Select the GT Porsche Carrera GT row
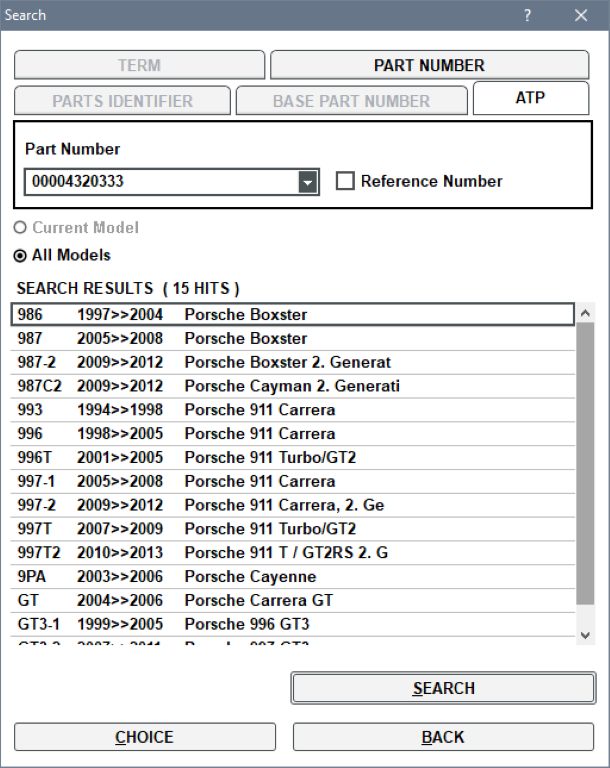 (x=293, y=600)
